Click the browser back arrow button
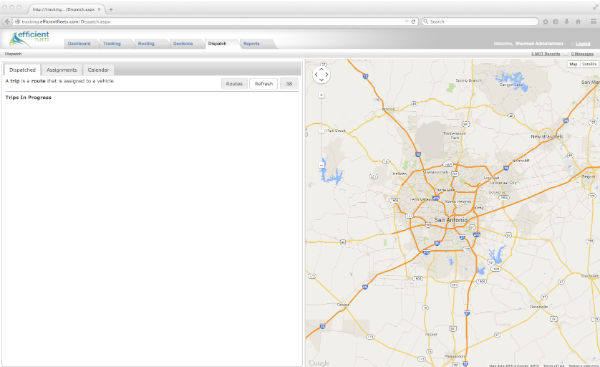The image size is (600, 367). coord(7,22)
